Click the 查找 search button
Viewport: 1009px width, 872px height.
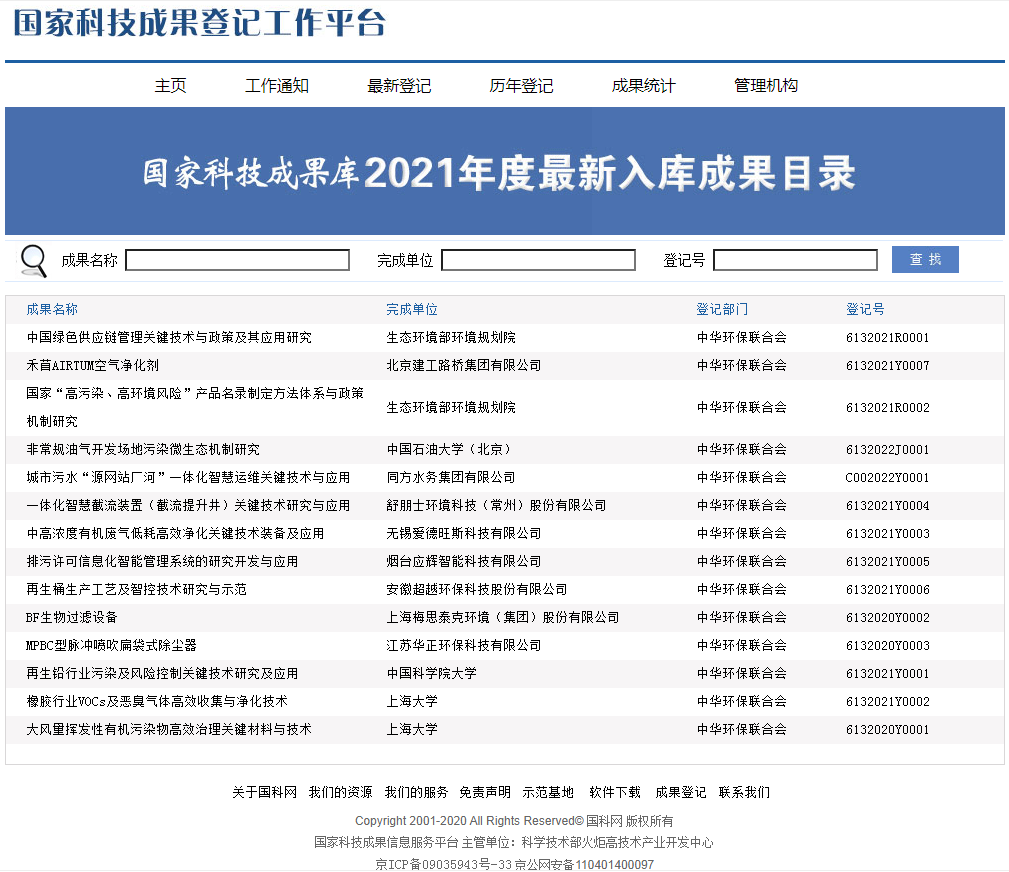click(x=924, y=260)
